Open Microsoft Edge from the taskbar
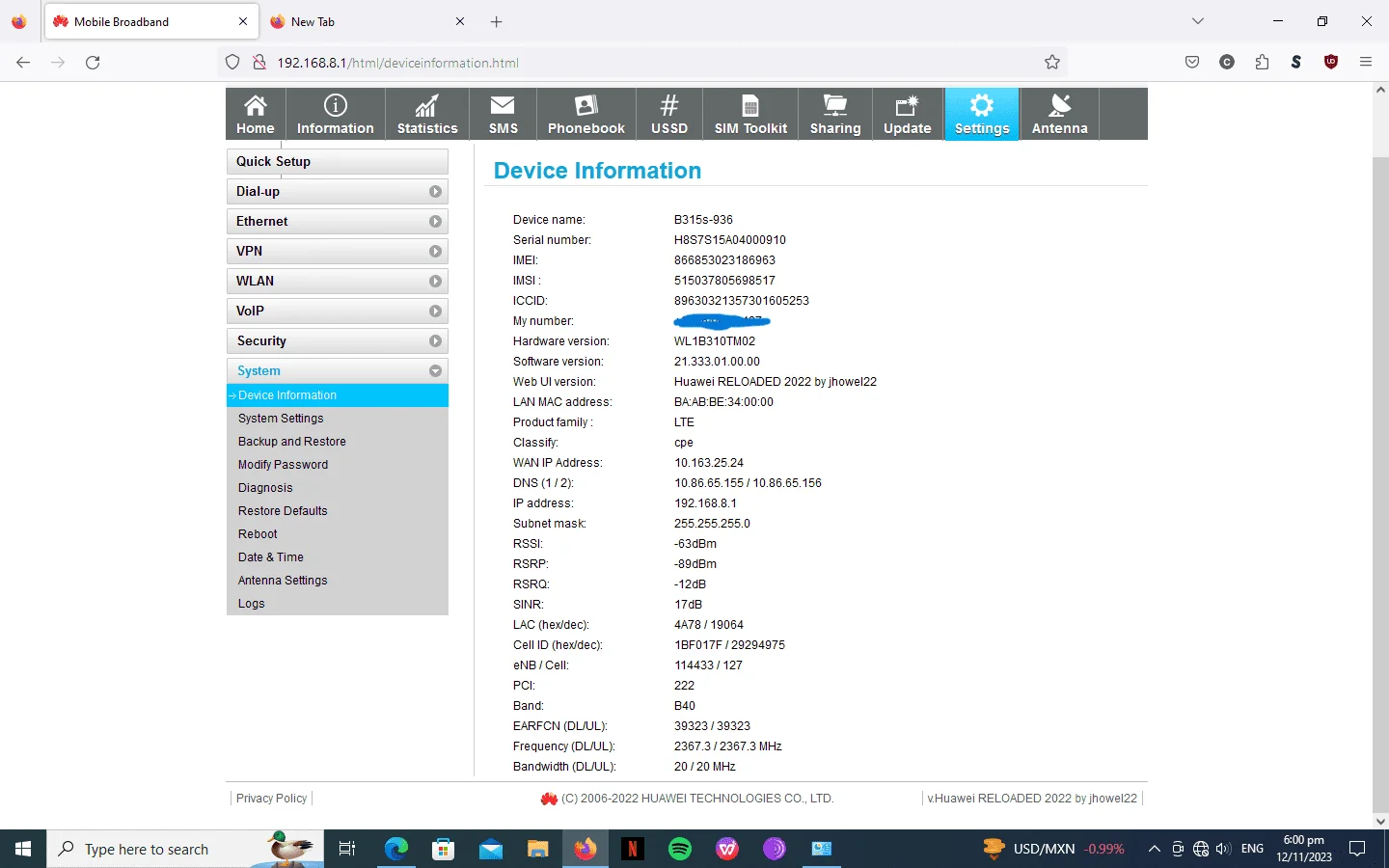 (x=396, y=849)
